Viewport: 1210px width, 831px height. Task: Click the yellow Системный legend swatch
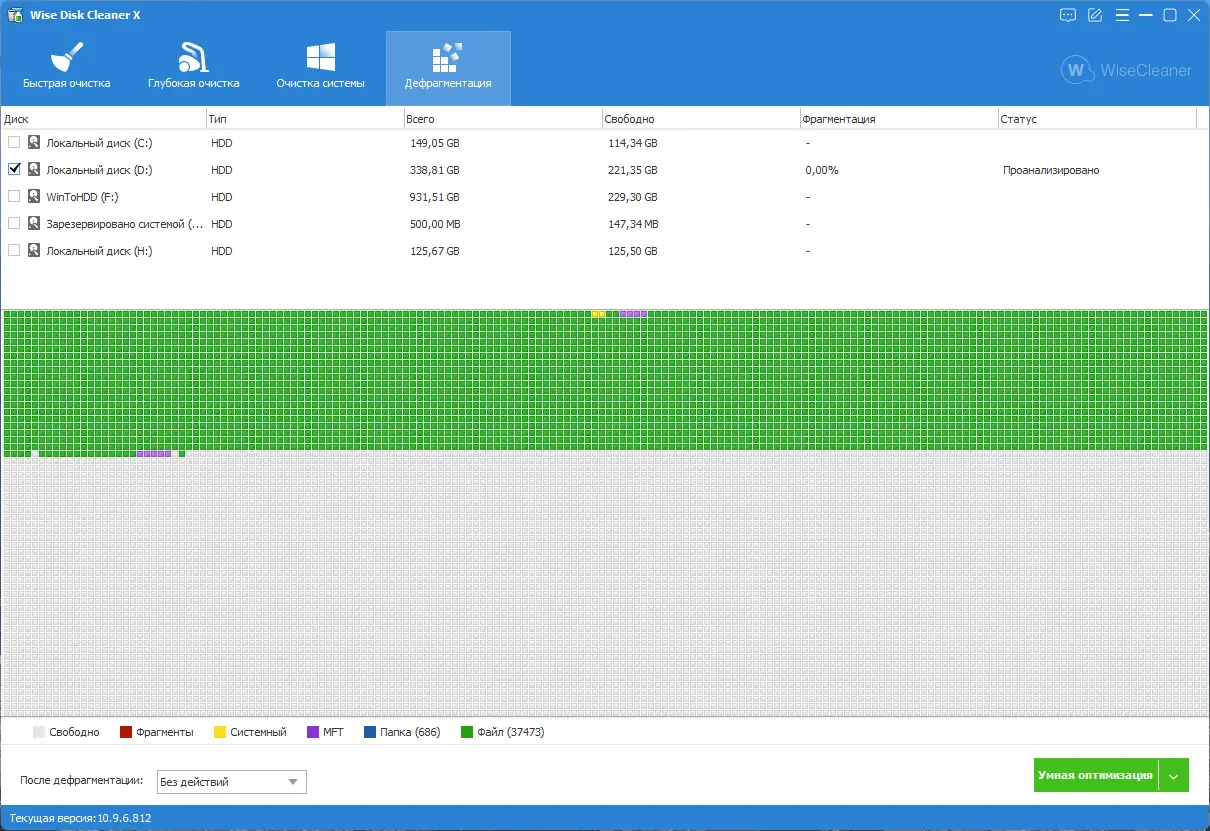pos(220,732)
